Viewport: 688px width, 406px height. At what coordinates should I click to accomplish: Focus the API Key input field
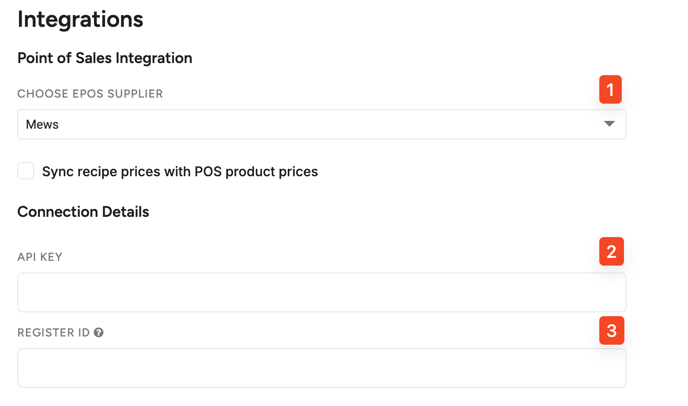(x=320, y=292)
